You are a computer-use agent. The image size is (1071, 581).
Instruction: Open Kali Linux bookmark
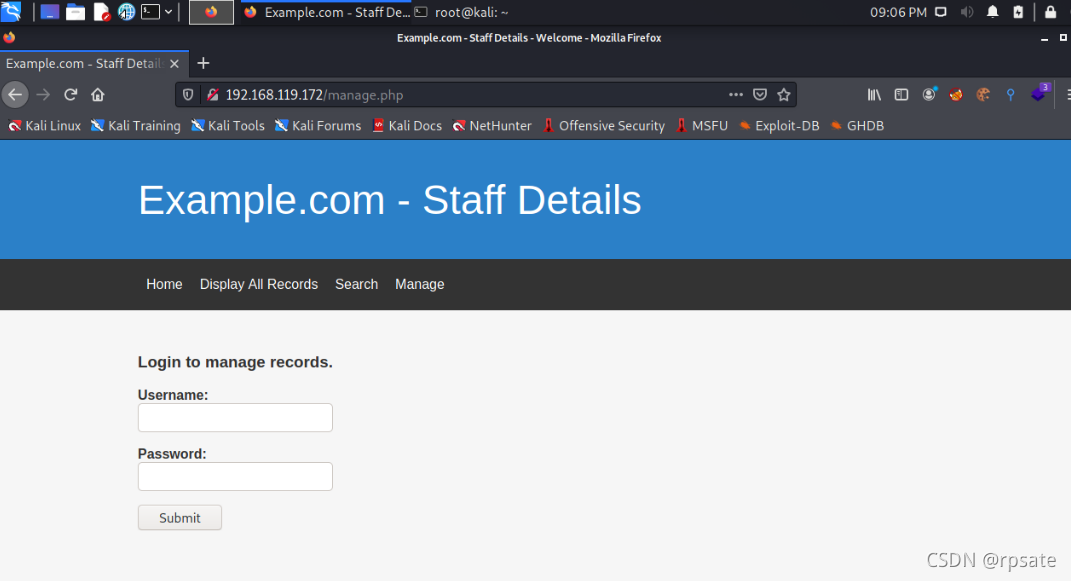44,126
